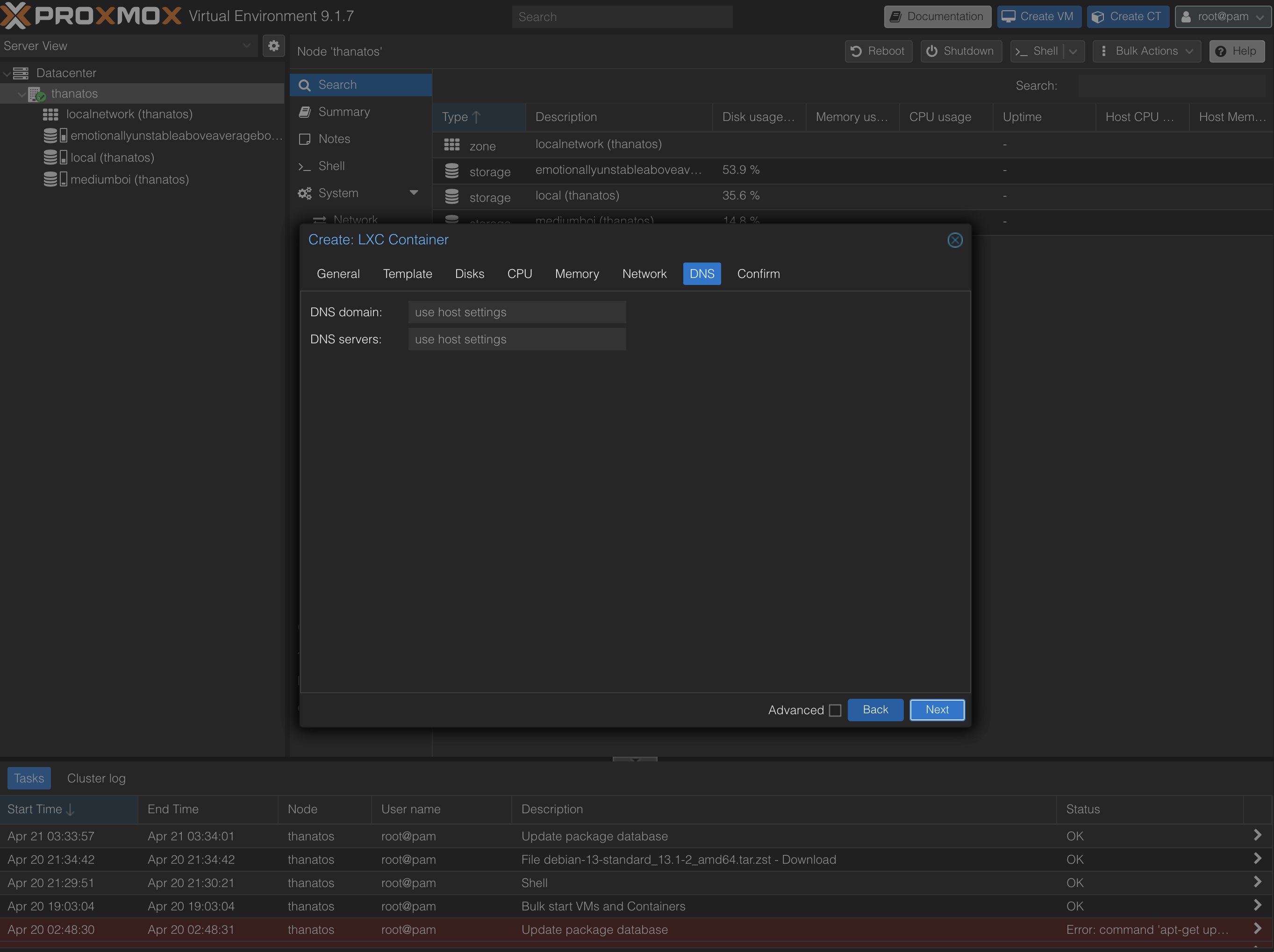Click the Bulk Actions vertical dots icon
The image size is (1274, 952).
(1103, 51)
